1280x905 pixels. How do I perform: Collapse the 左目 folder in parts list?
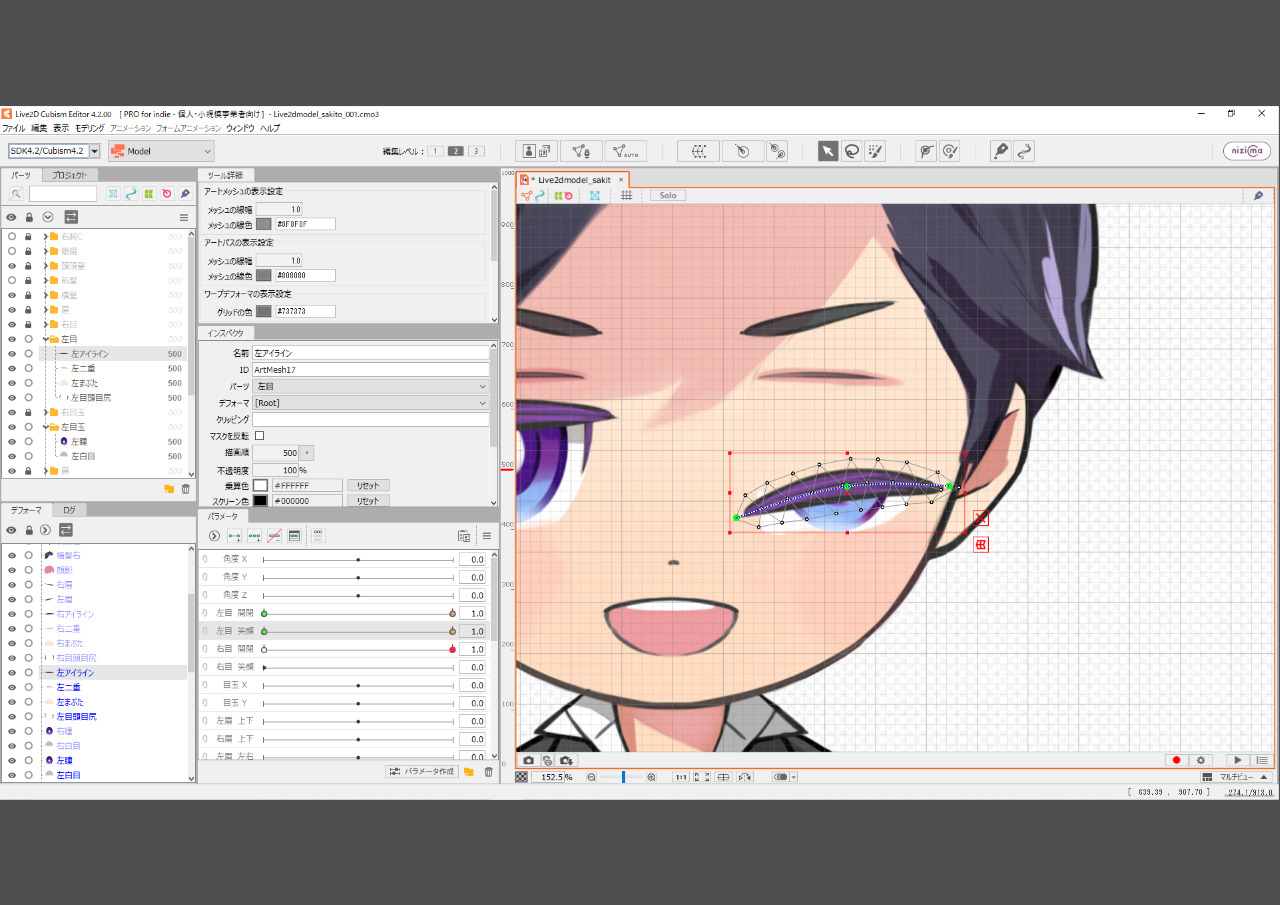[46, 339]
